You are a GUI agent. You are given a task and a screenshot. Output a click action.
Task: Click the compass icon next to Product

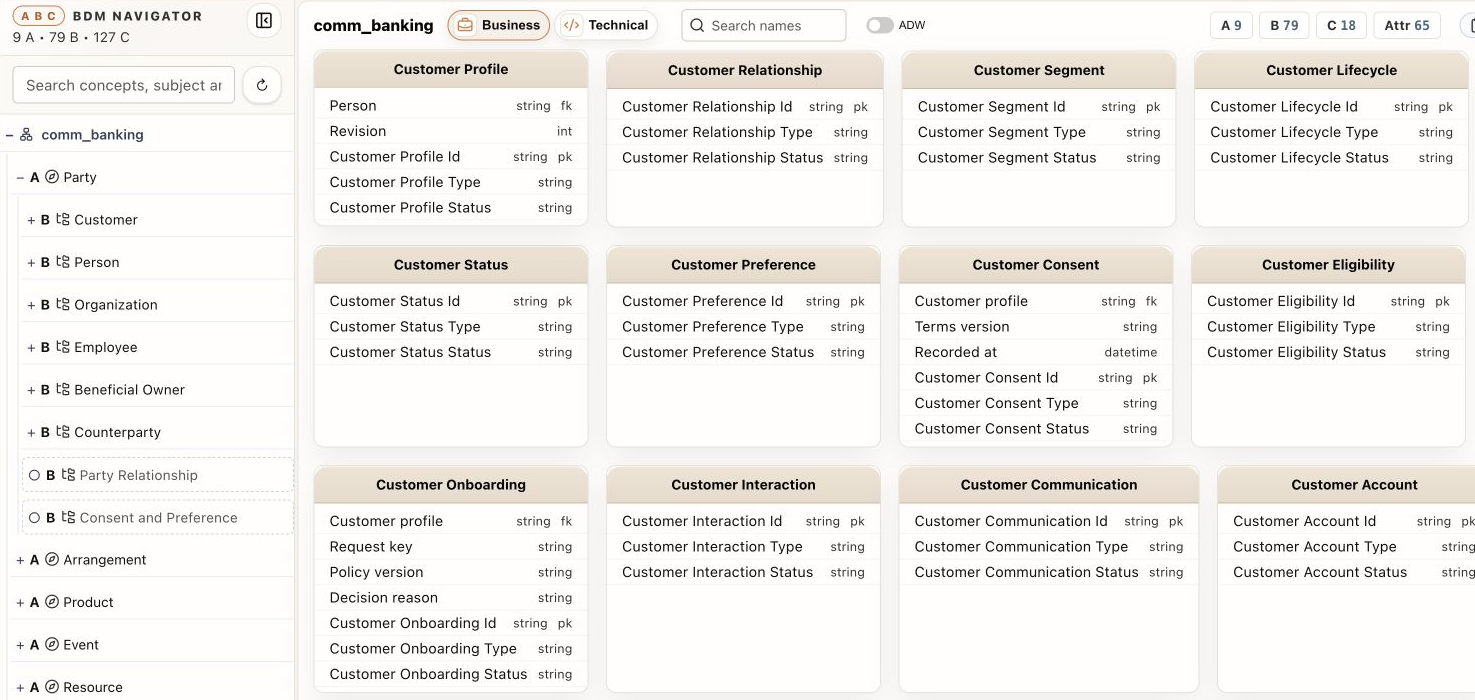tap(52, 602)
